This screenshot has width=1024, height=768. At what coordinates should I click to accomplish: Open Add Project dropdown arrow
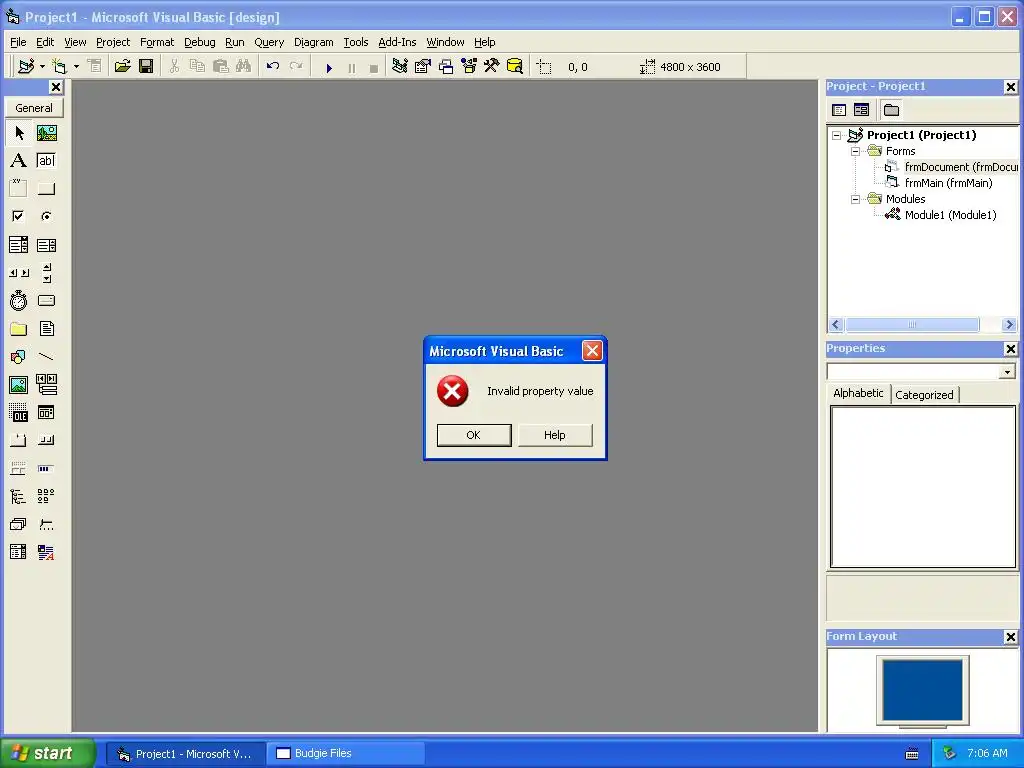[42, 67]
